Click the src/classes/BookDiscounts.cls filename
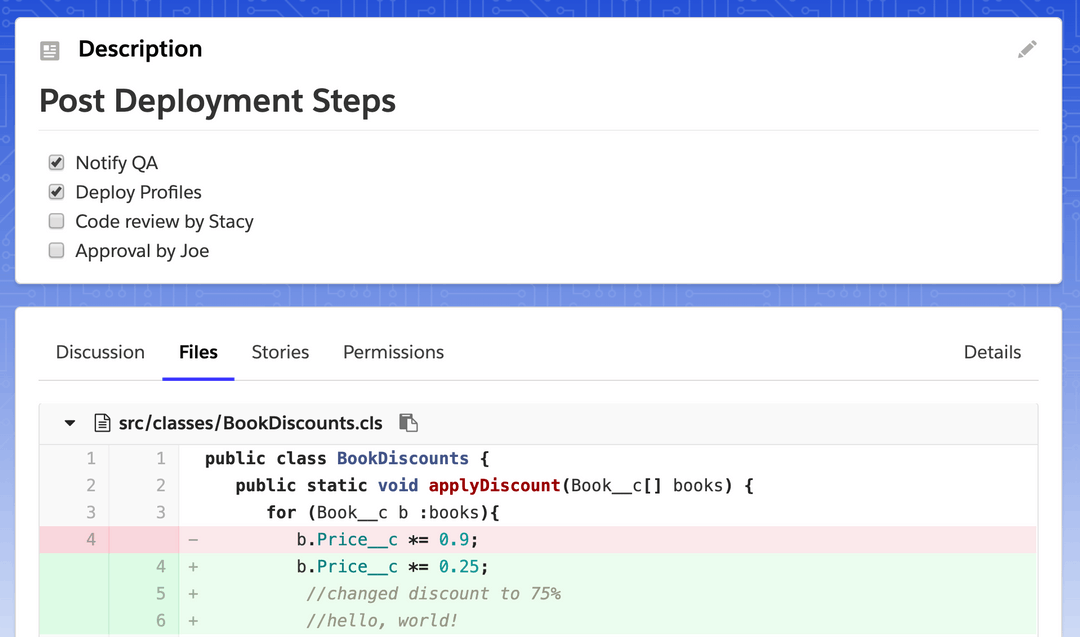1080x637 pixels. point(249,422)
